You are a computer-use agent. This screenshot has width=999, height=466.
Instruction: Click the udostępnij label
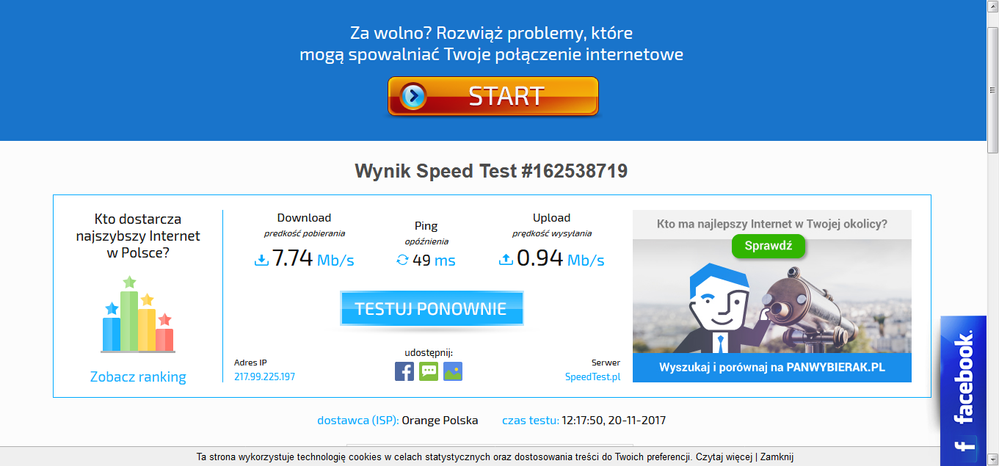[x=429, y=353]
